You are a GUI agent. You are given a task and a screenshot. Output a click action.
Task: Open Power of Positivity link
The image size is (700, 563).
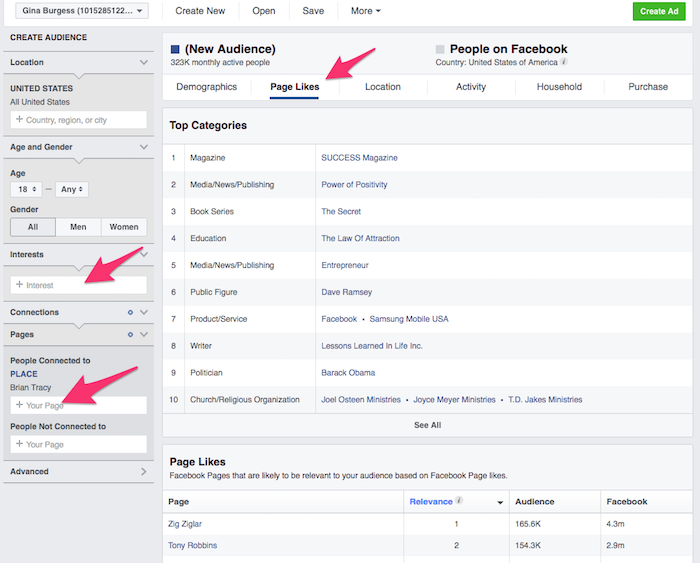[354, 184]
